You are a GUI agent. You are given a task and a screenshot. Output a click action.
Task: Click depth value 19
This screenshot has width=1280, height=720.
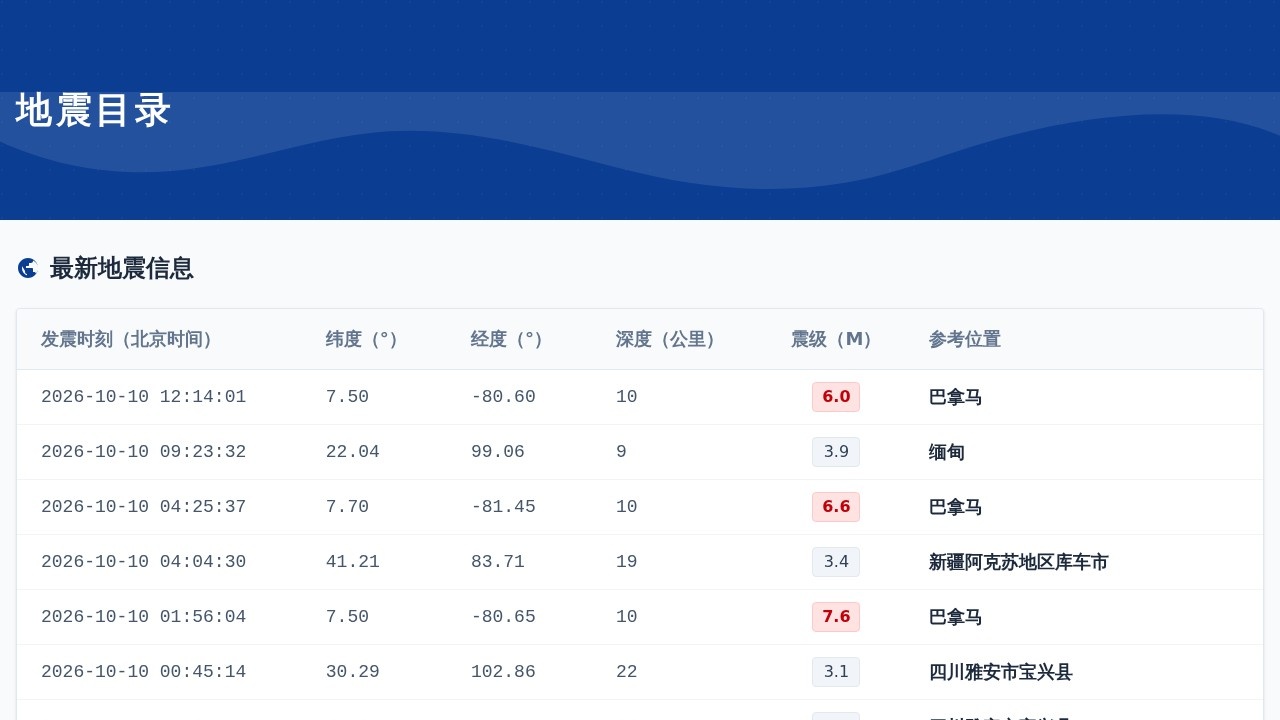click(x=627, y=562)
